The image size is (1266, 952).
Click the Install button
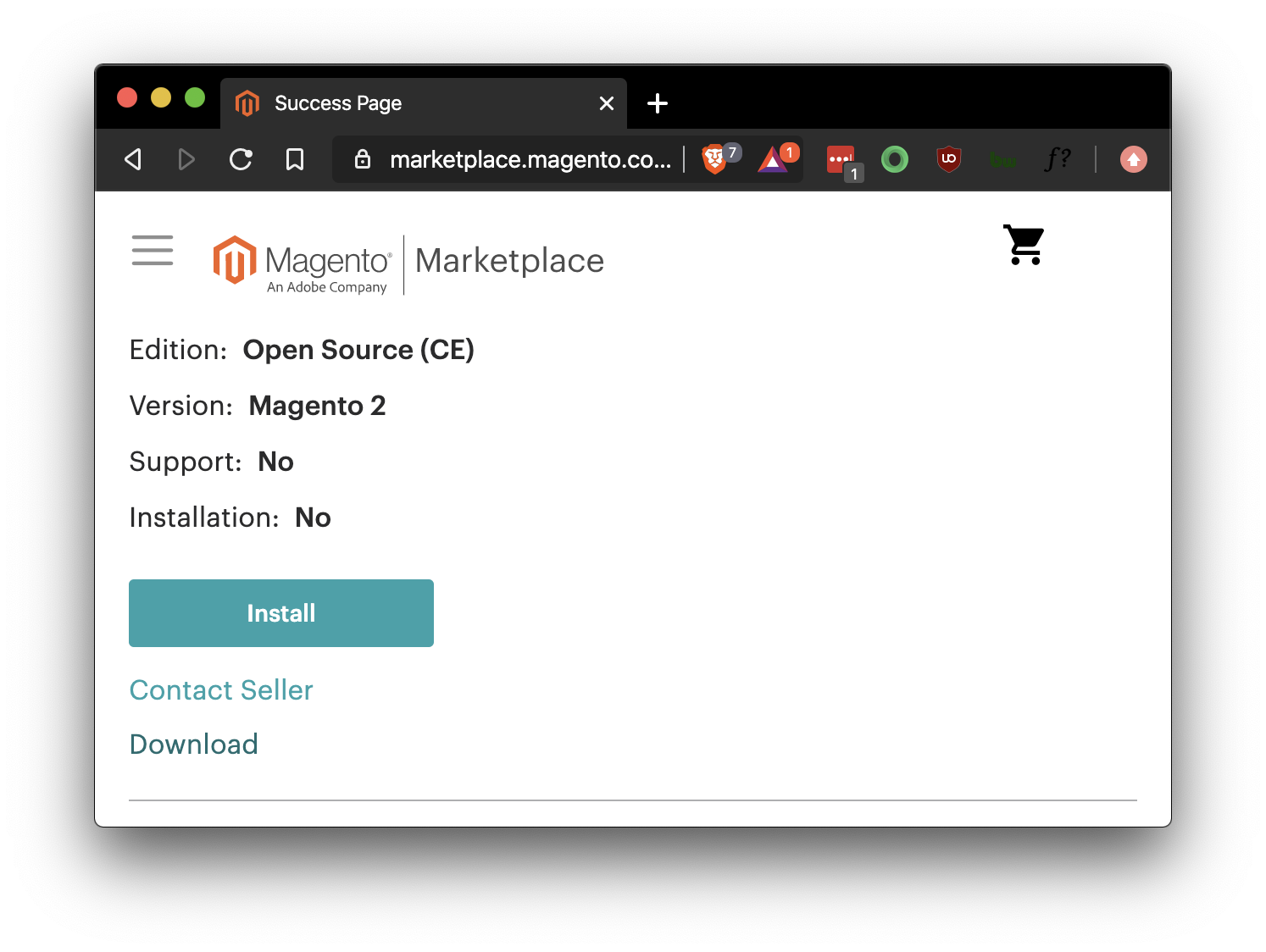coord(281,613)
